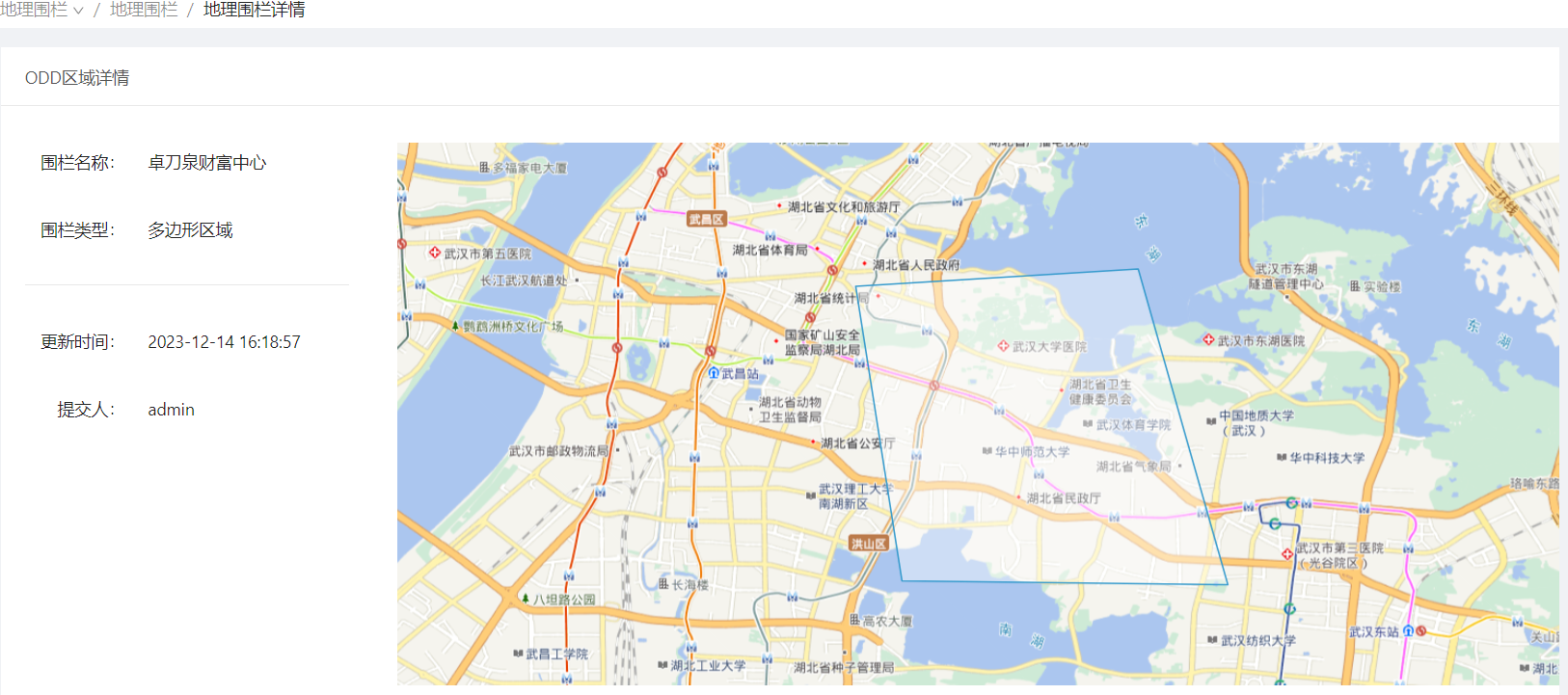Viewport: 1568px width, 695px height.
Task: Click the 长江武汉航道处 map label
Action: coord(525,281)
